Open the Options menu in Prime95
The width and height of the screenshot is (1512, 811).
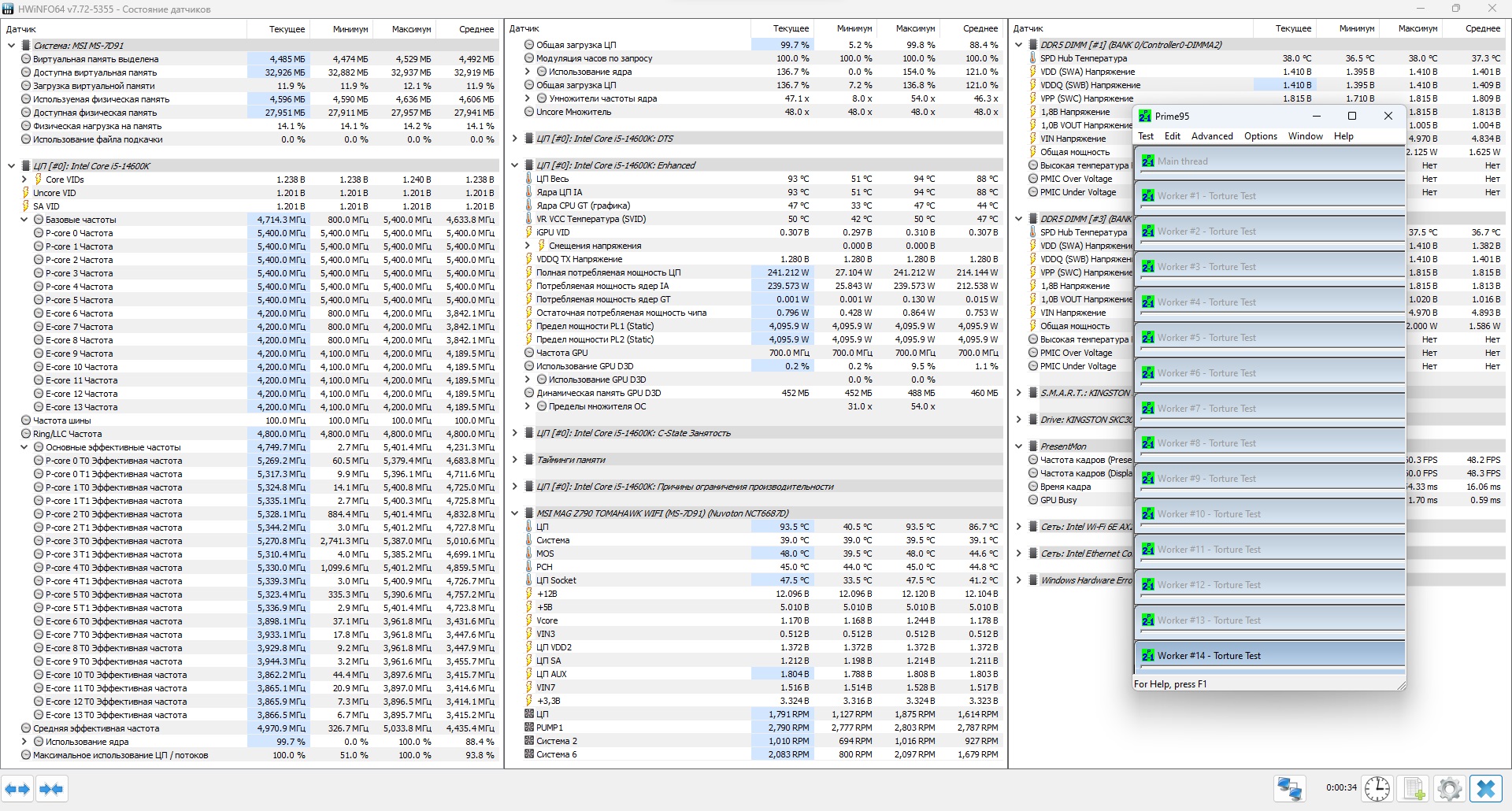(1261, 136)
